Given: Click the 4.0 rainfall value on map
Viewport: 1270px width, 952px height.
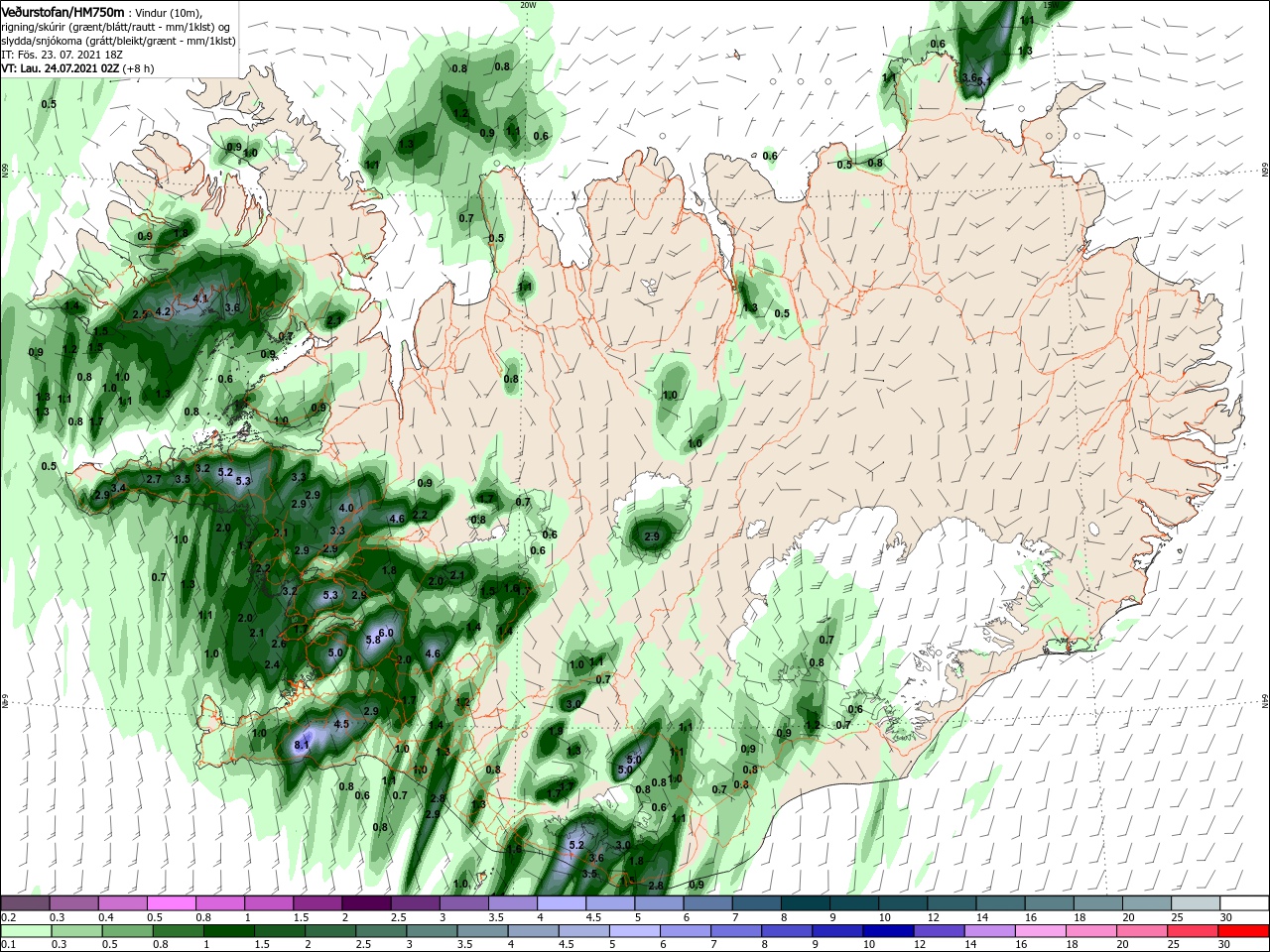Looking at the screenshot, I should click(x=346, y=508).
